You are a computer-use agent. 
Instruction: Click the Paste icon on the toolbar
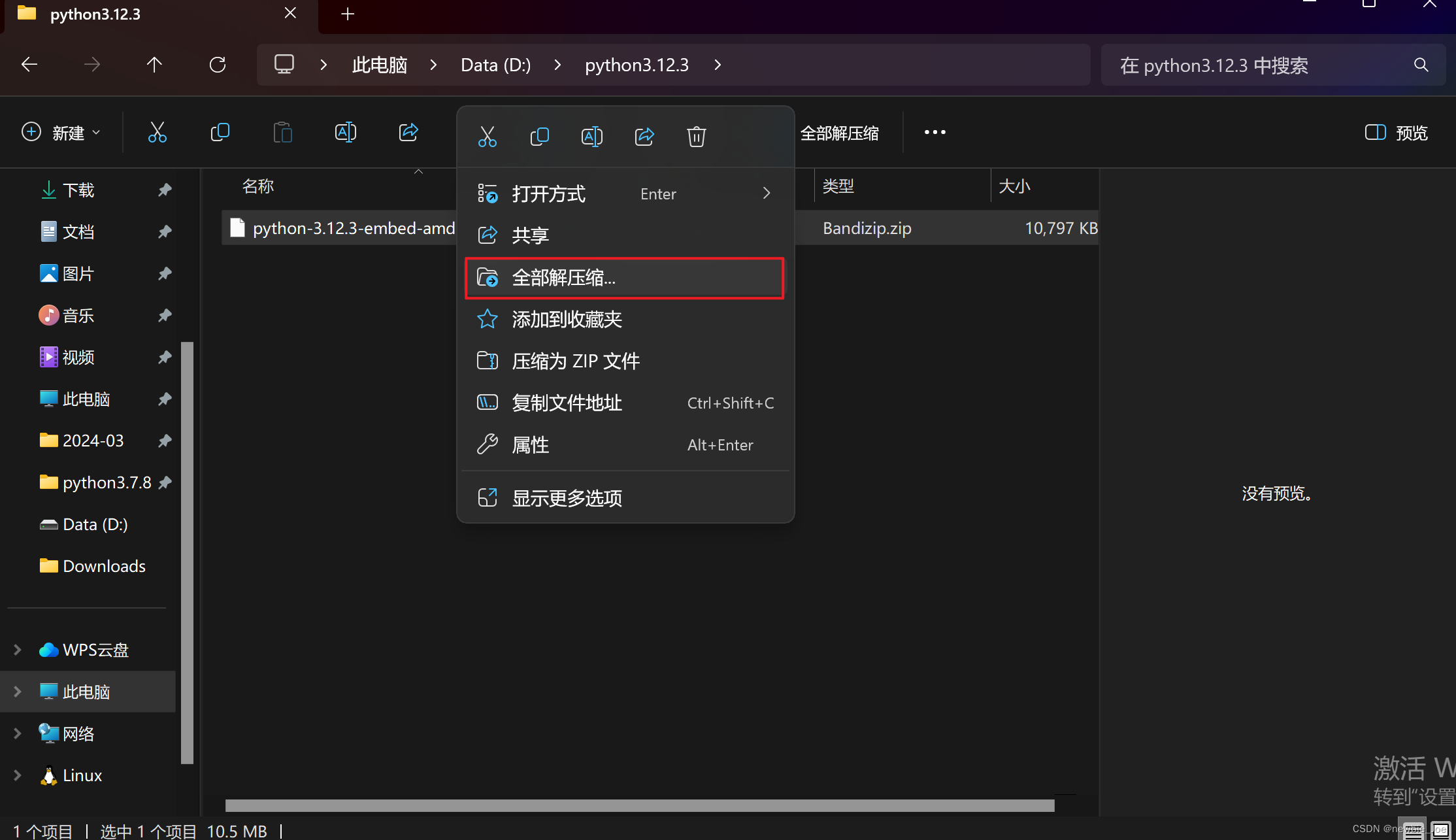(x=282, y=132)
